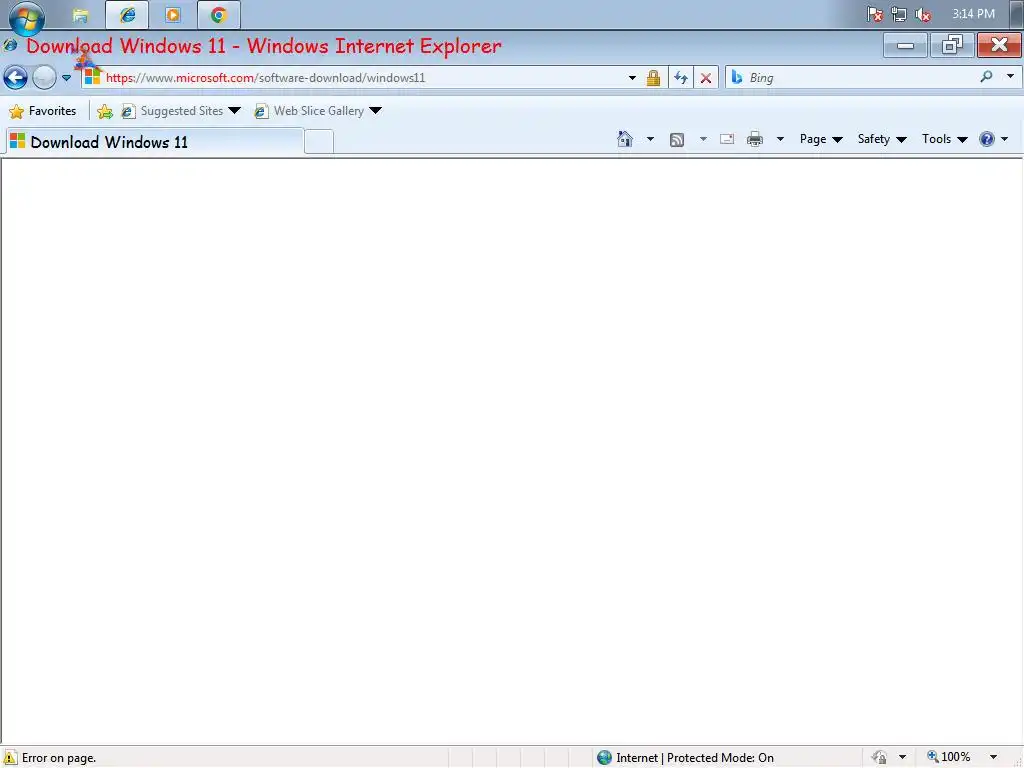Click the Action Center flag tray icon

875,14
